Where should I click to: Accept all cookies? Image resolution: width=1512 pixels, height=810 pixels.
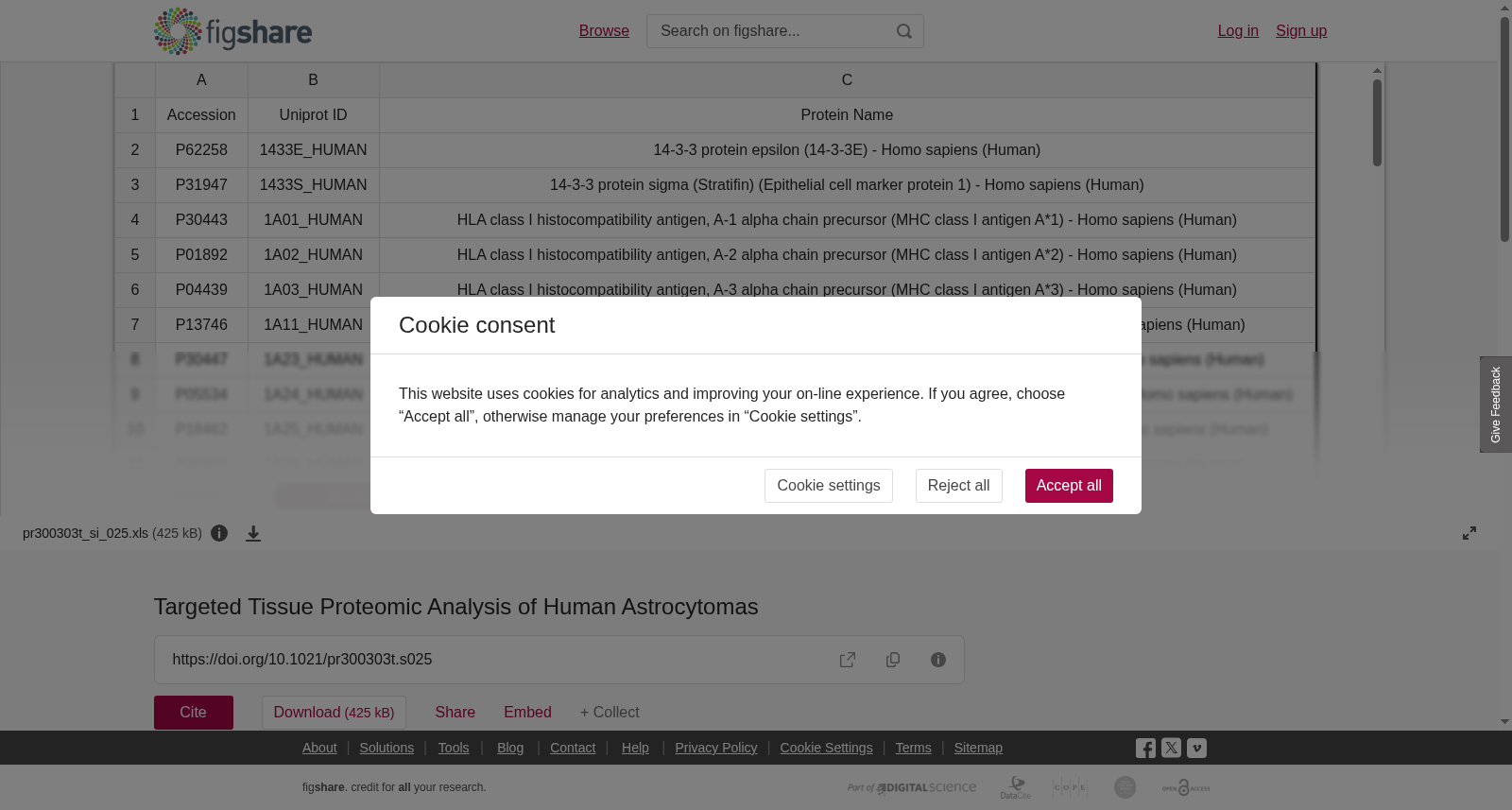pos(1069,486)
